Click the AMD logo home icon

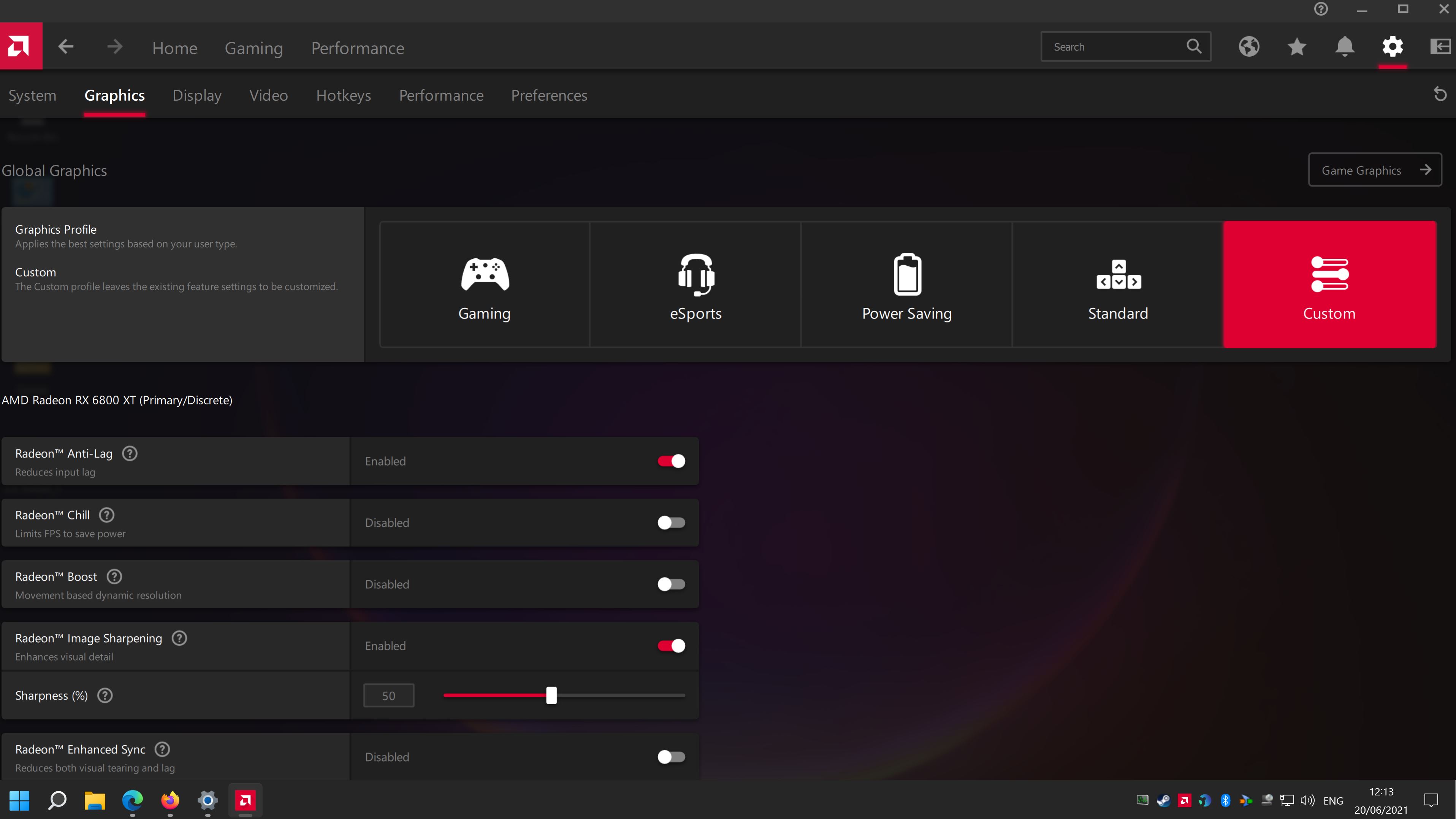pyautogui.click(x=21, y=46)
